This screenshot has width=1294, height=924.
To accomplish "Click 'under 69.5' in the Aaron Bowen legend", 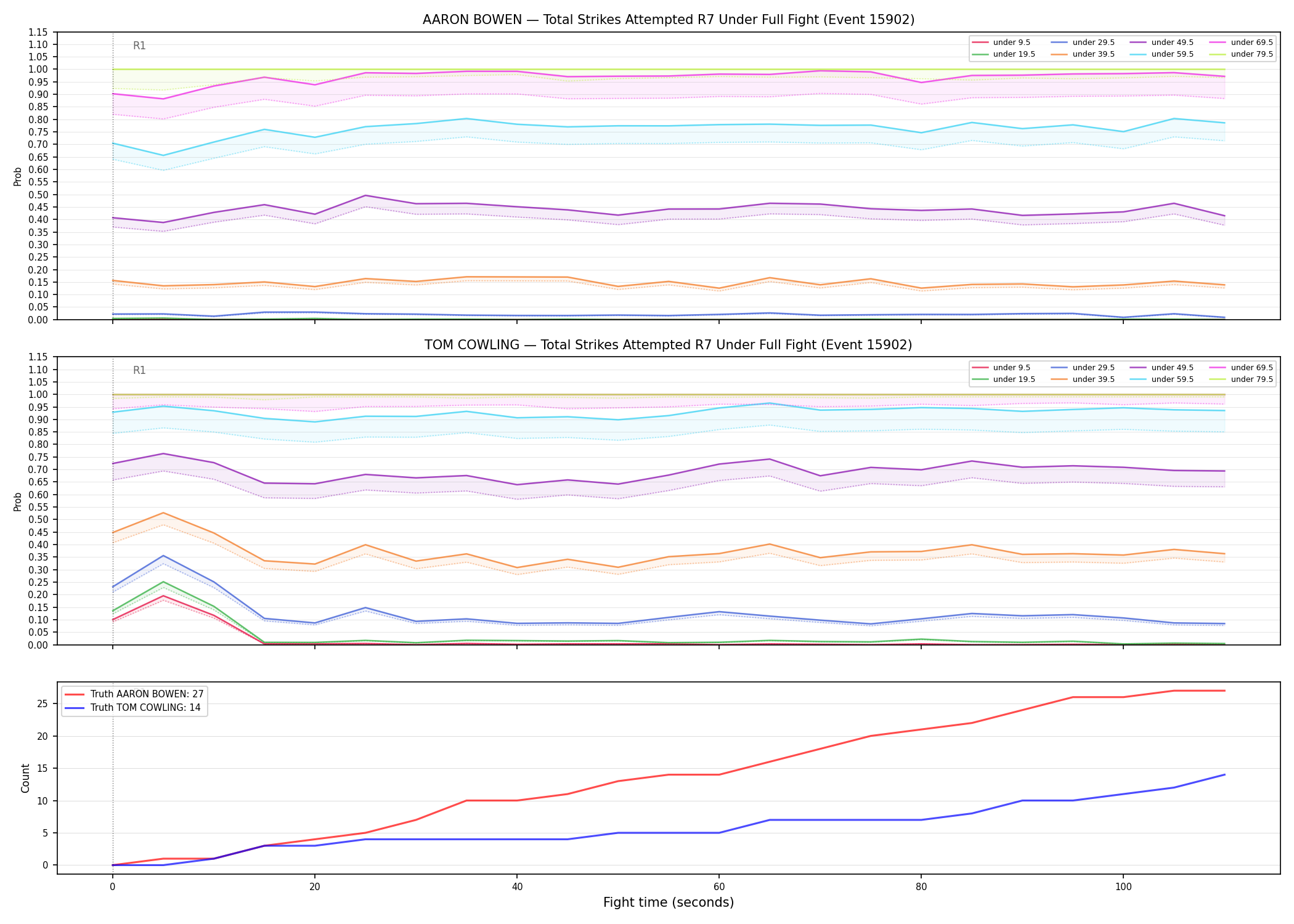I will click(1251, 43).
